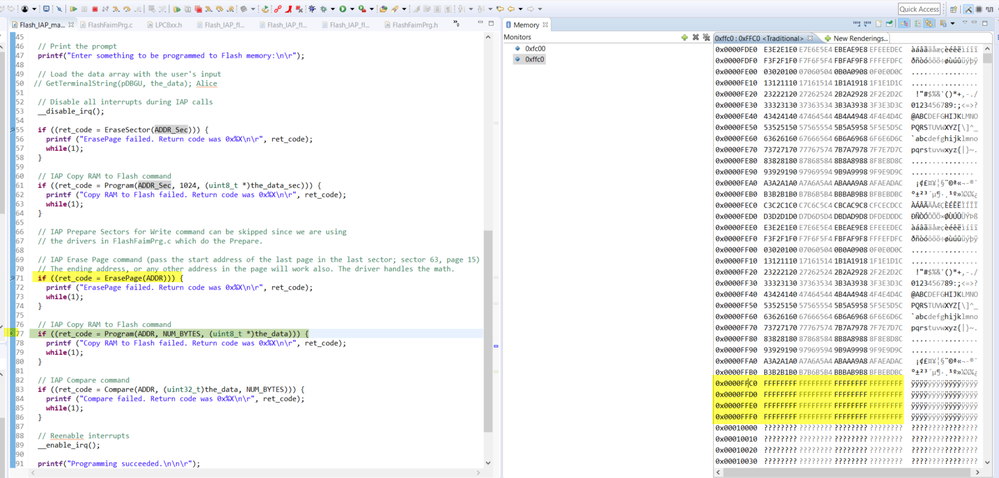Click the __enable_irq(); code line
Image resolution: width=999 pixels, height=478 pixels.
[x=68, y=445]
